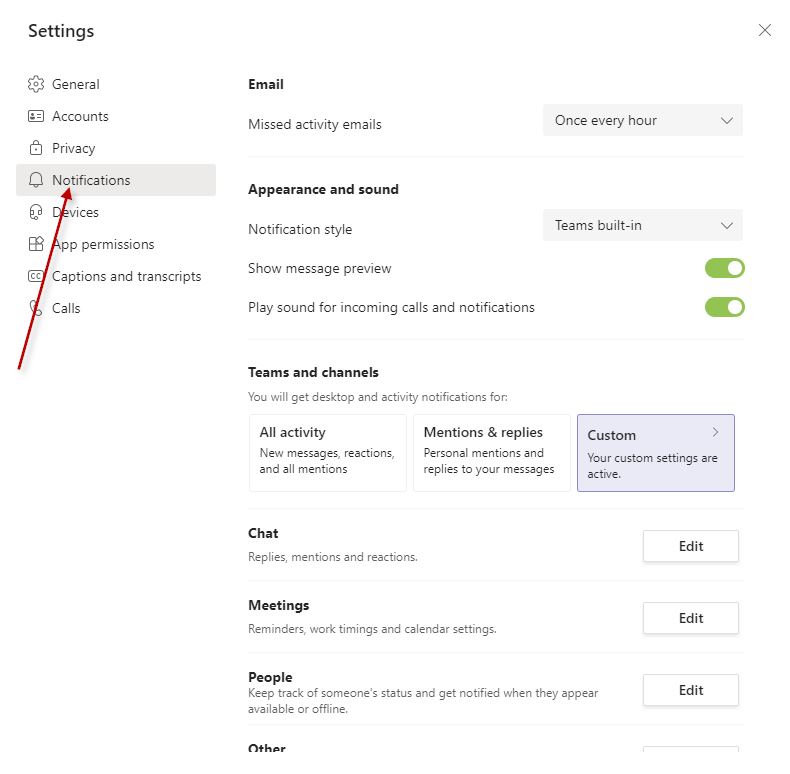Expand Custom settings chevron

coord(715,432)
